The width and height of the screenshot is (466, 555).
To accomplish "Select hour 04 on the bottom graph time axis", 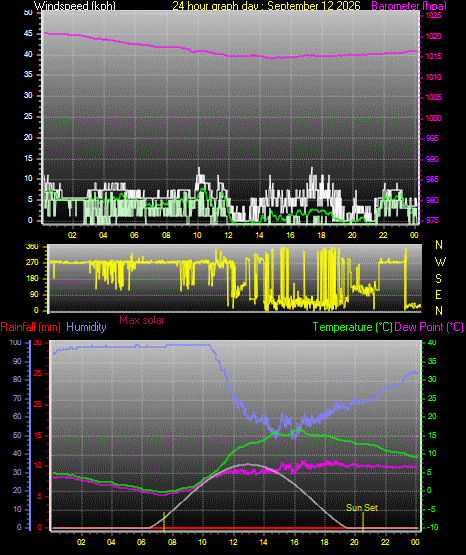I will 111,542.
